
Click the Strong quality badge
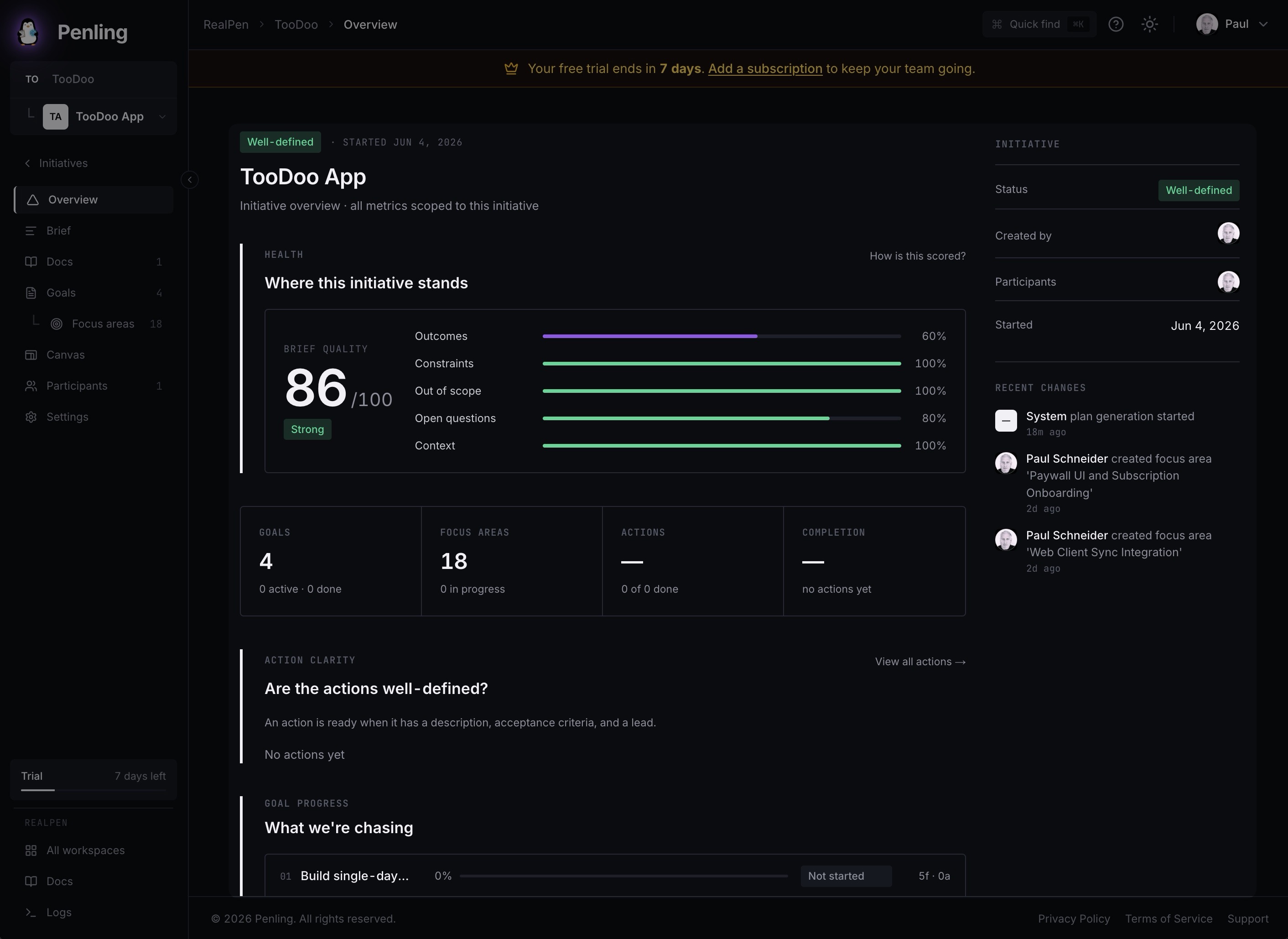[307, 429]
